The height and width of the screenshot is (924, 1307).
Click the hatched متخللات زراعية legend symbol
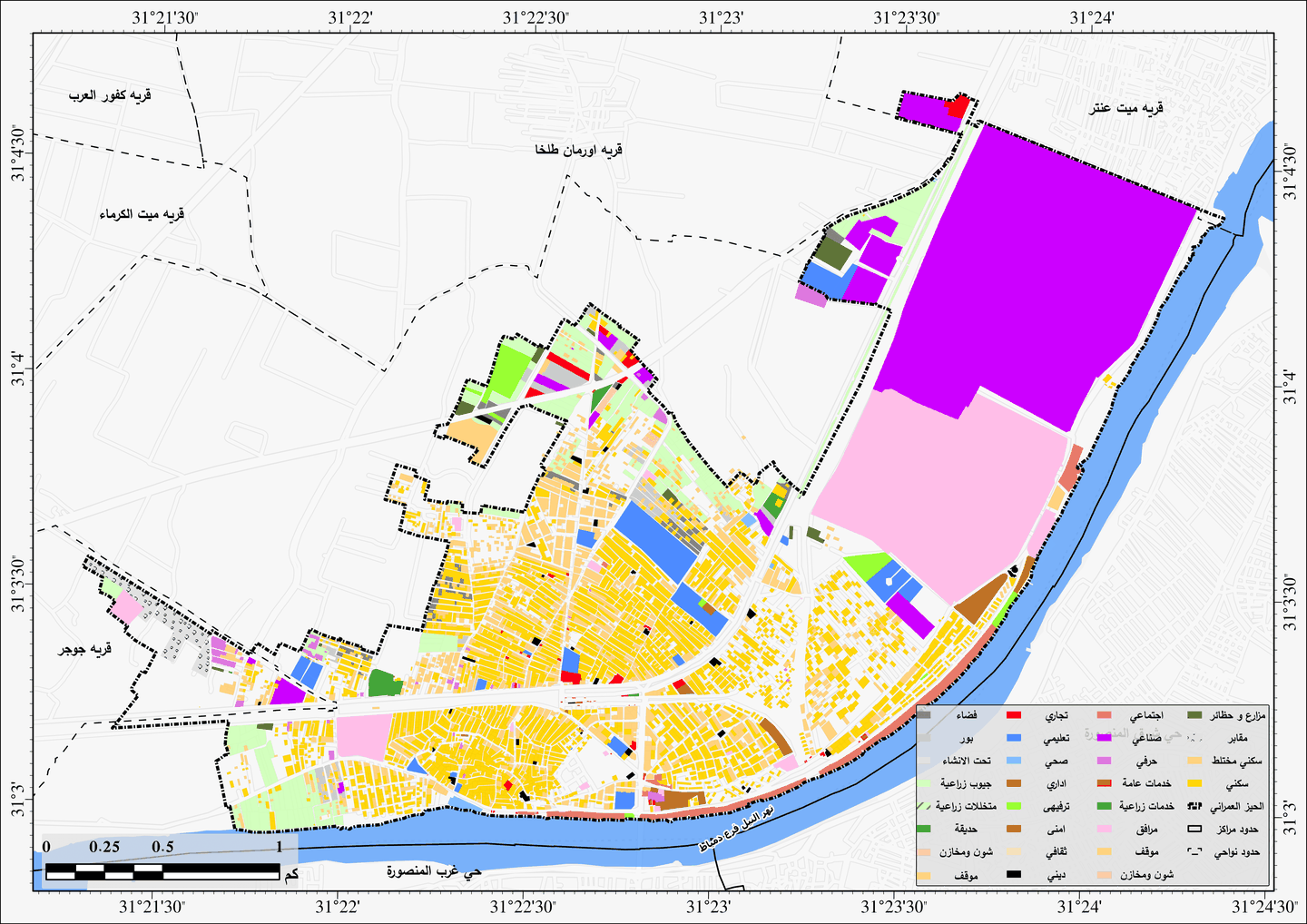coord(925,806)
